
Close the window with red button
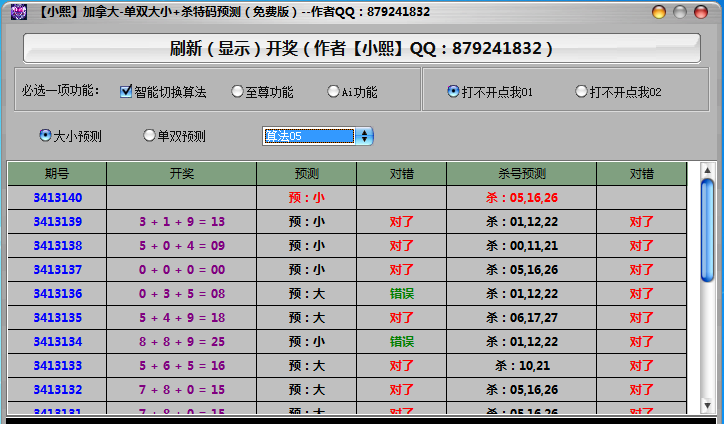(x=701, y=12)
